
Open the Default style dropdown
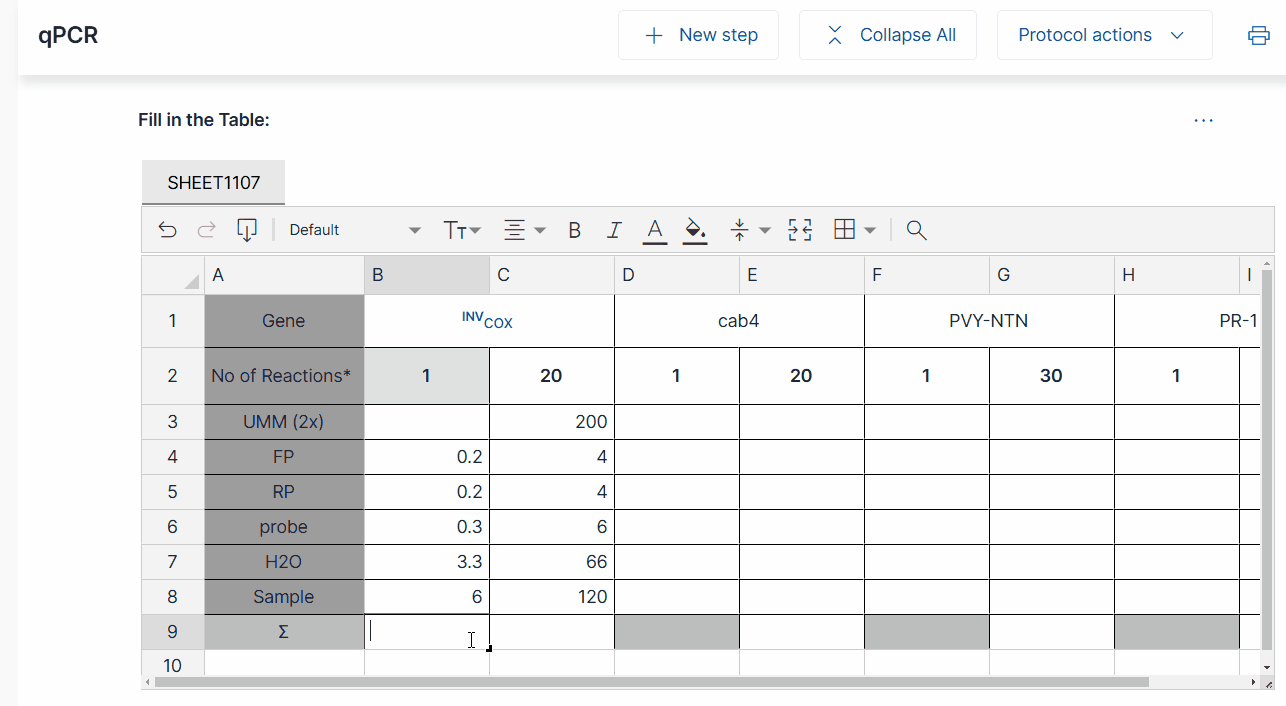(x=352, y=229)
